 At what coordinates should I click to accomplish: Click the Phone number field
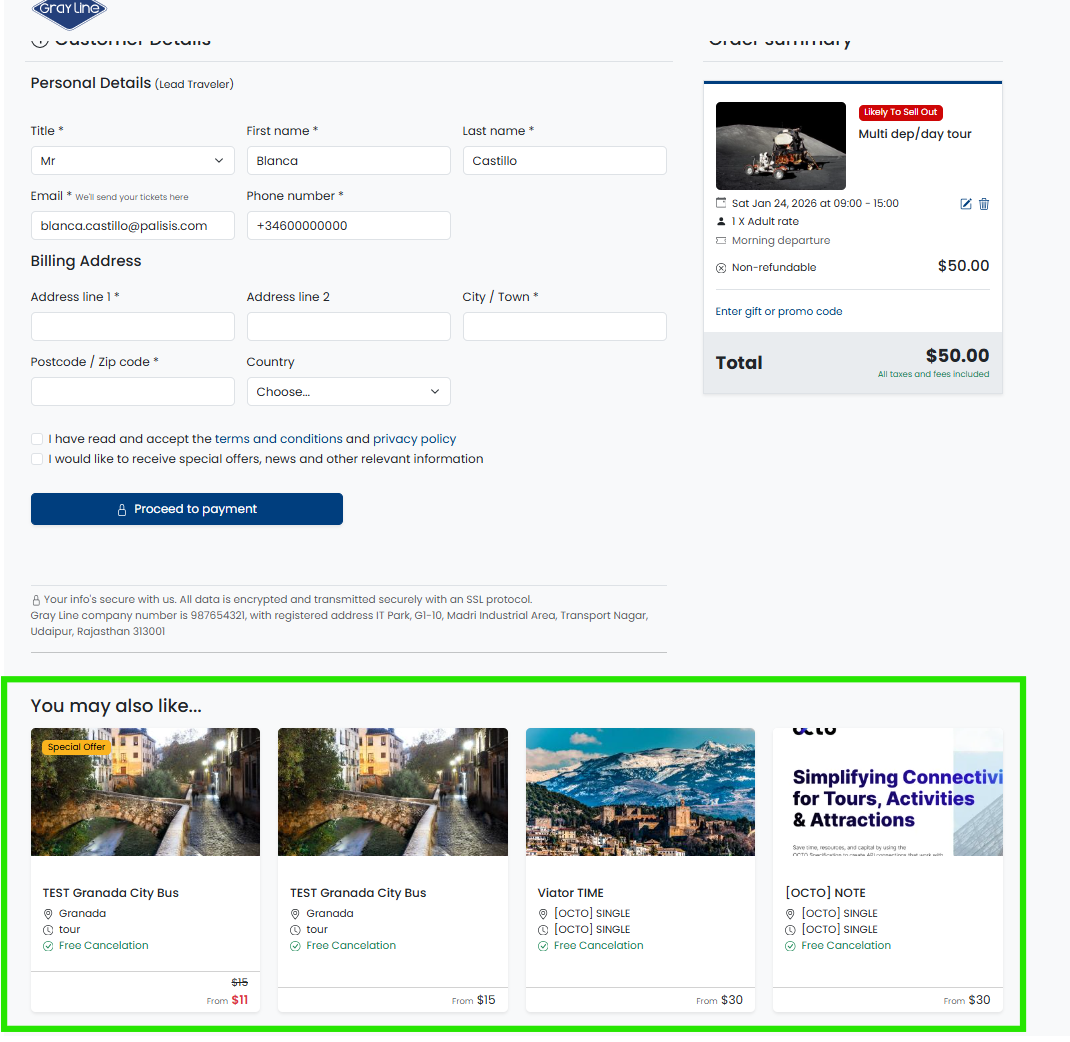(x=348, y=226)
